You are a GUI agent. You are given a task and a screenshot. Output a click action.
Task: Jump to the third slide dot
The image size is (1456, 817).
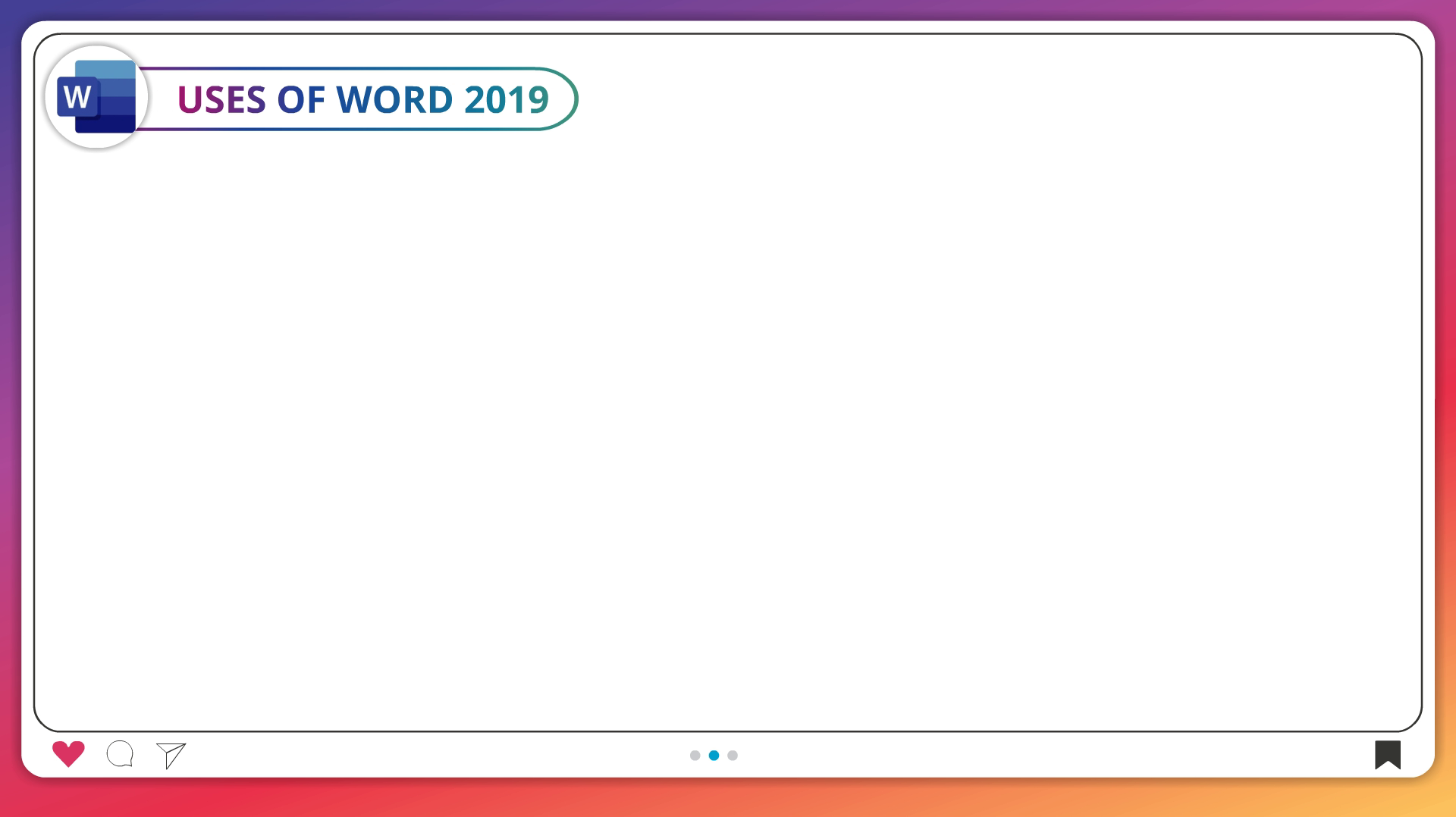[x=733, y=756]
